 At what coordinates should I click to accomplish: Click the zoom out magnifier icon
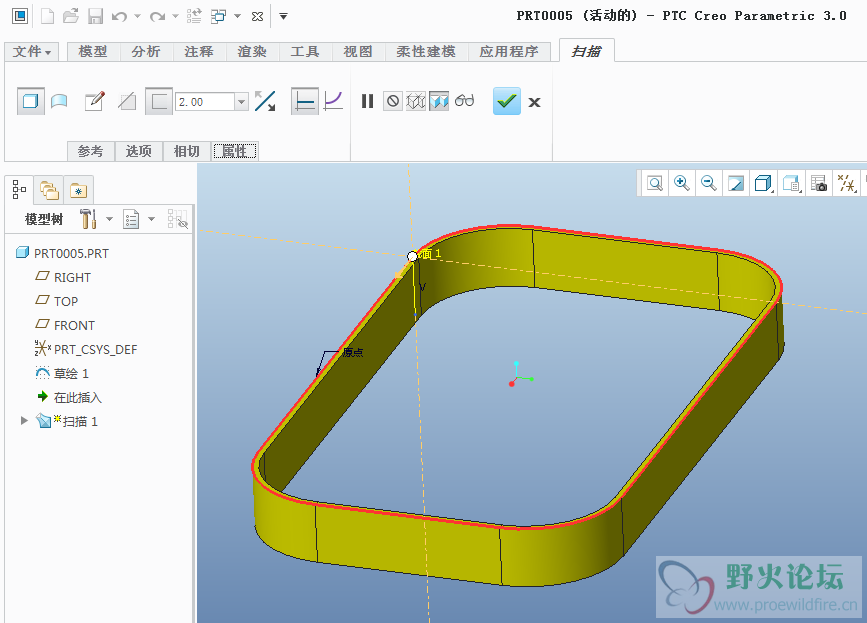click(709, 183)
